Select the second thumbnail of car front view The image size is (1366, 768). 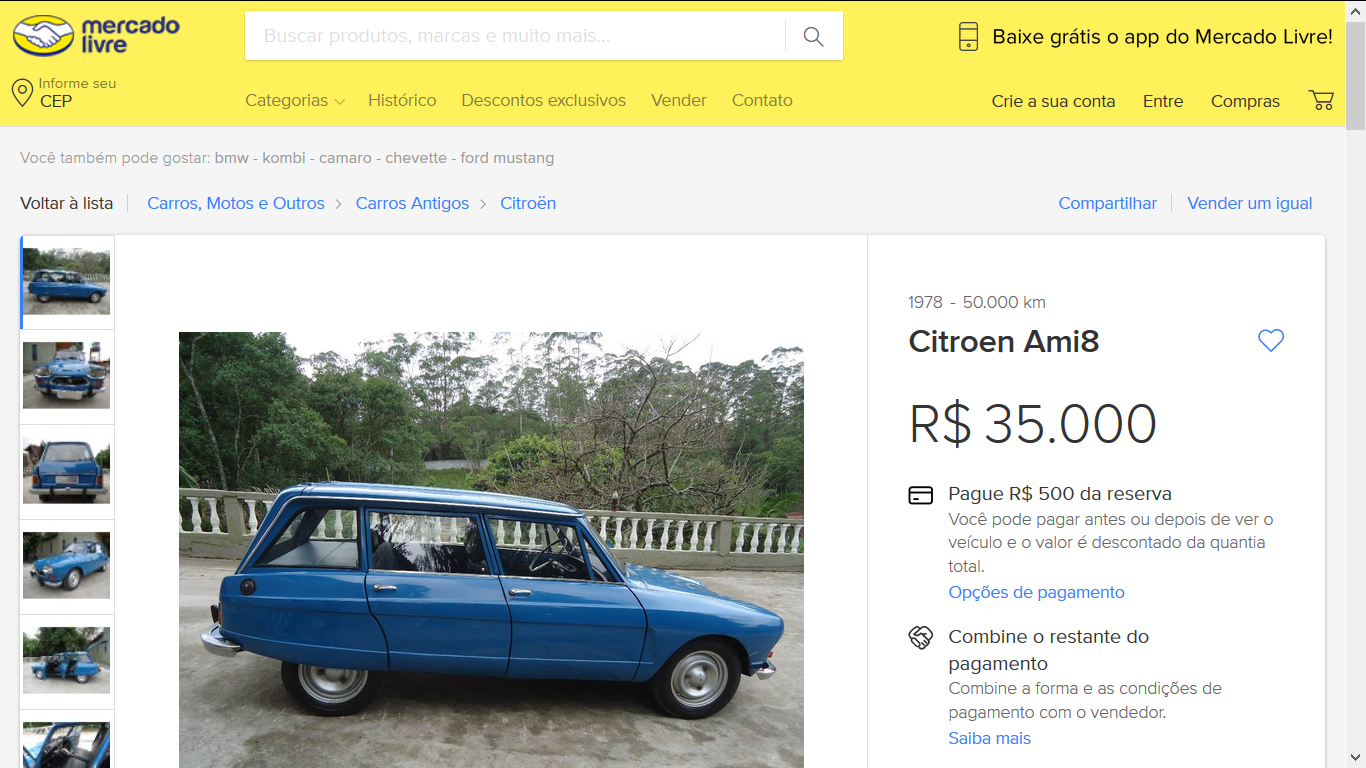67,376
